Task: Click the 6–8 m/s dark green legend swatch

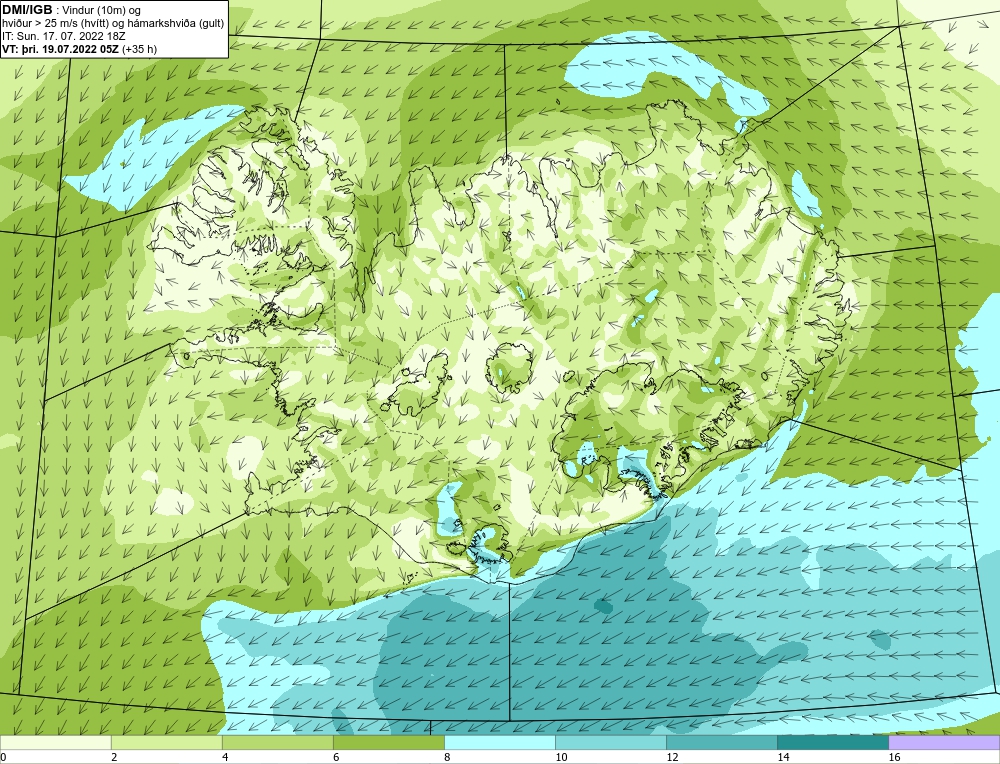Action: pos(388,743)
